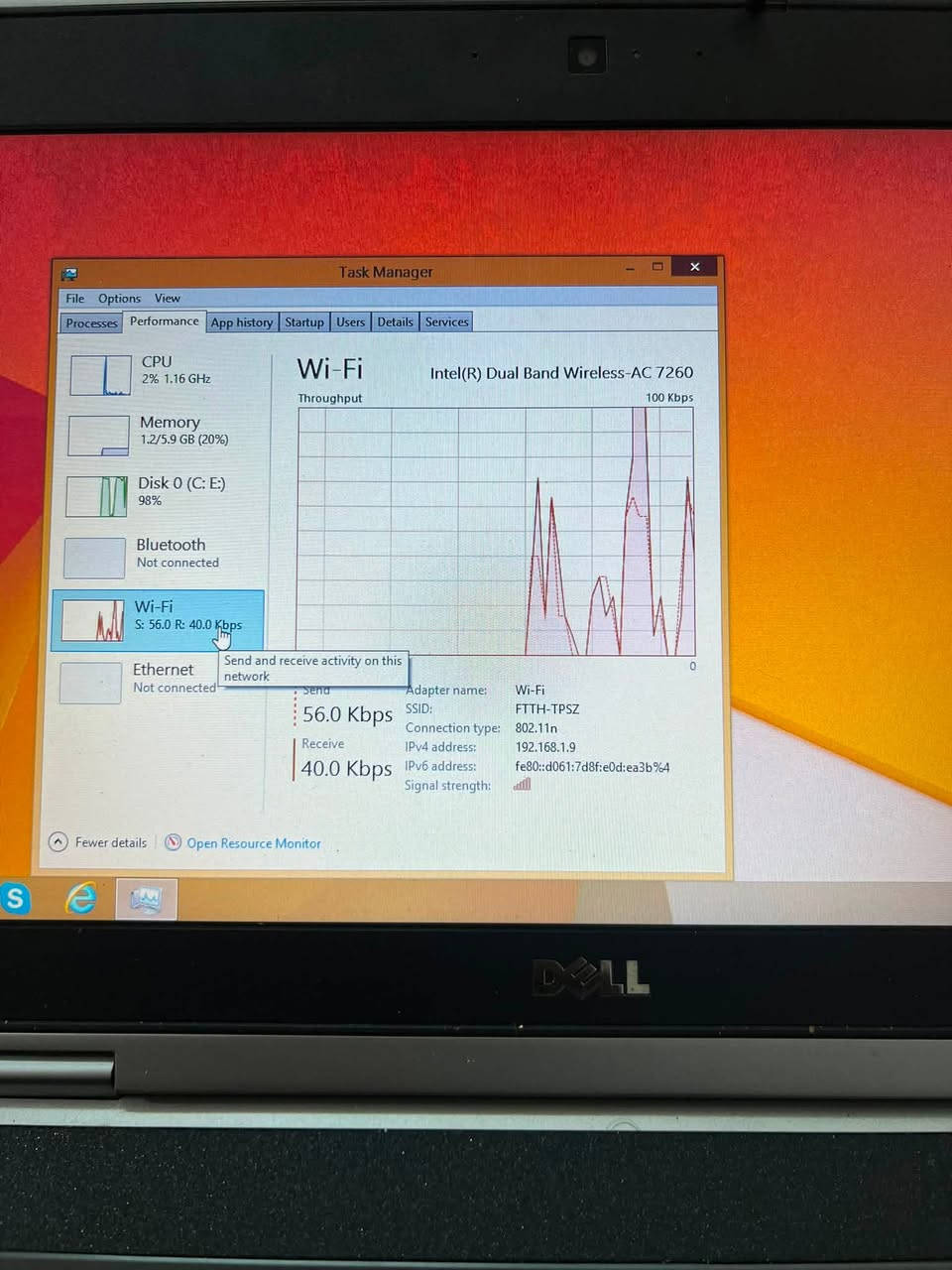Image resolution: width=952 pixels, height=1270 pixels.
Task: Click the Fewer details chevron icon
Action: (59, 842)
